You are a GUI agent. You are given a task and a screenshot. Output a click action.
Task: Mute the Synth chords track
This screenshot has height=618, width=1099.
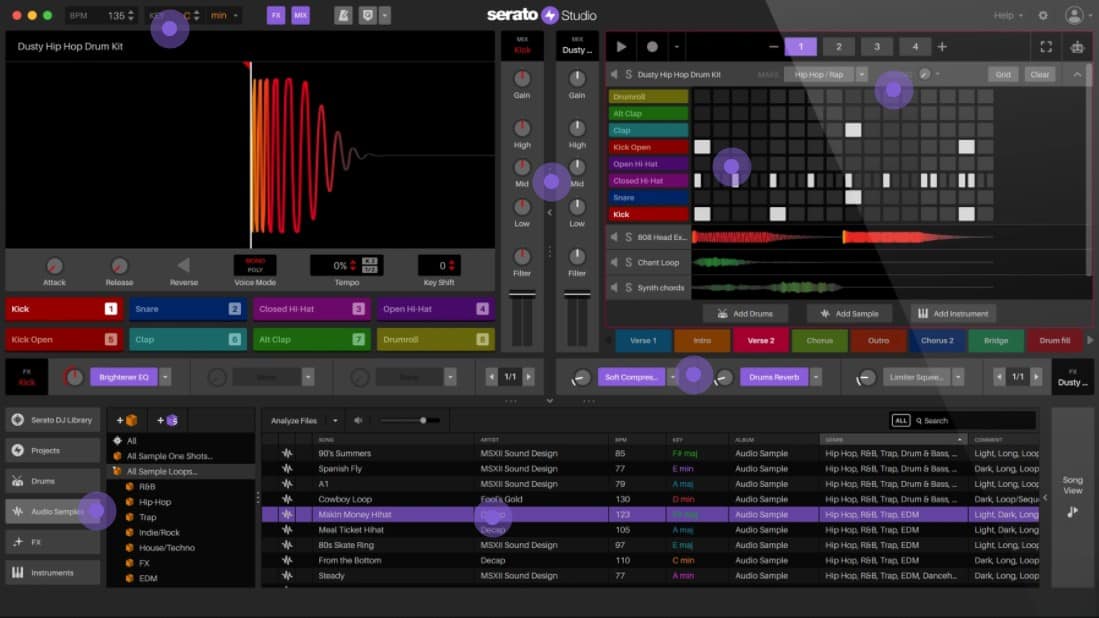(x=614, y=288)
